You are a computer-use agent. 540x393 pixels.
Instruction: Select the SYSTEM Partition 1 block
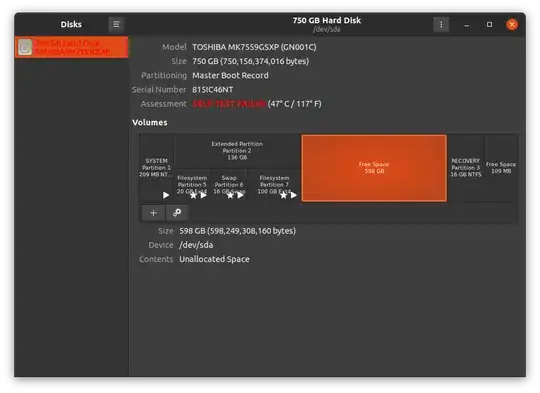156,168
